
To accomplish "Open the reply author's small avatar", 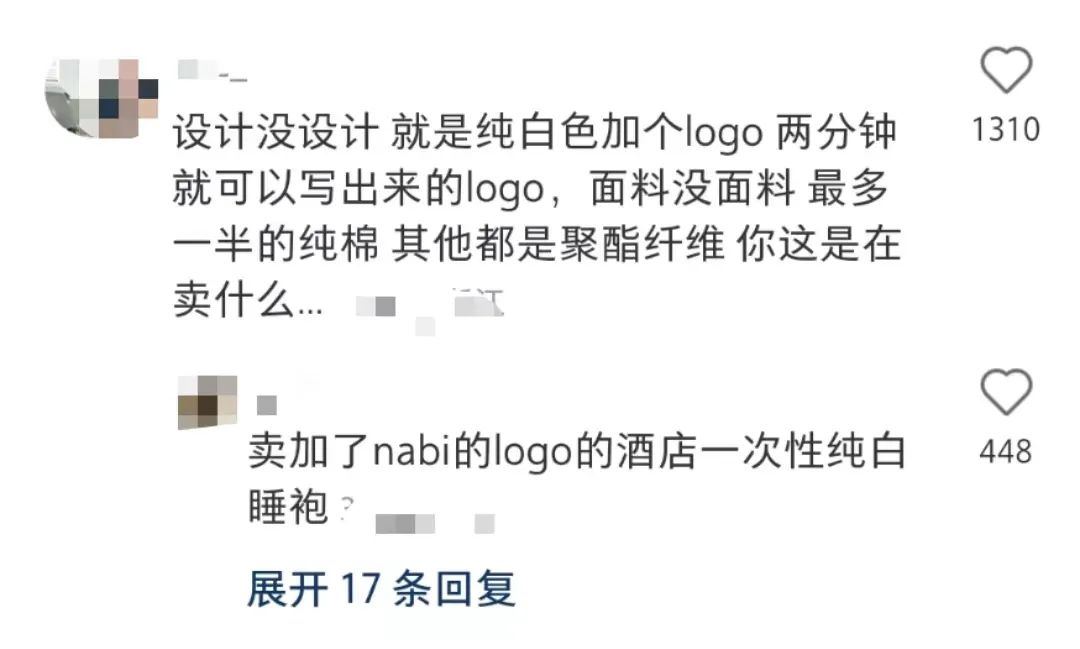I will (x=207, y=402).
